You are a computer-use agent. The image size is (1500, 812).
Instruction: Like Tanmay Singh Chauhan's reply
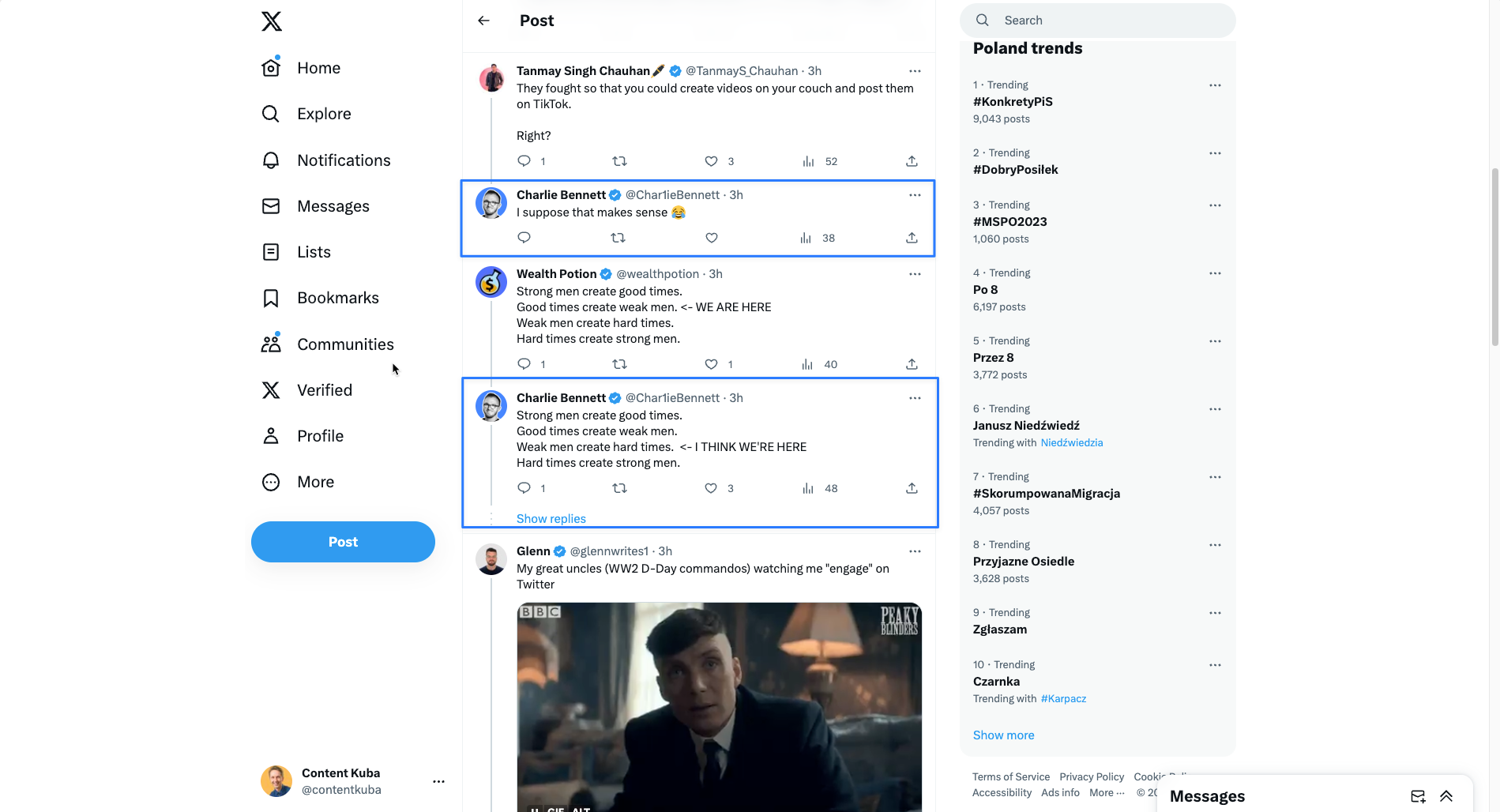pyautogui.click(x=711, y=161)
